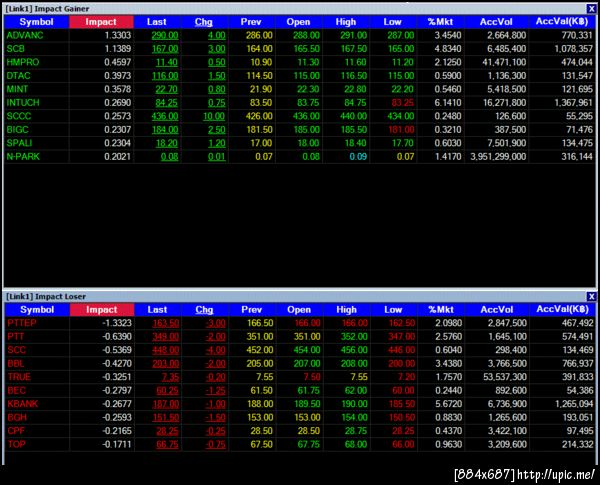Click Symbol header in Loser table
The image size is (600, 485).
(37, 310)
